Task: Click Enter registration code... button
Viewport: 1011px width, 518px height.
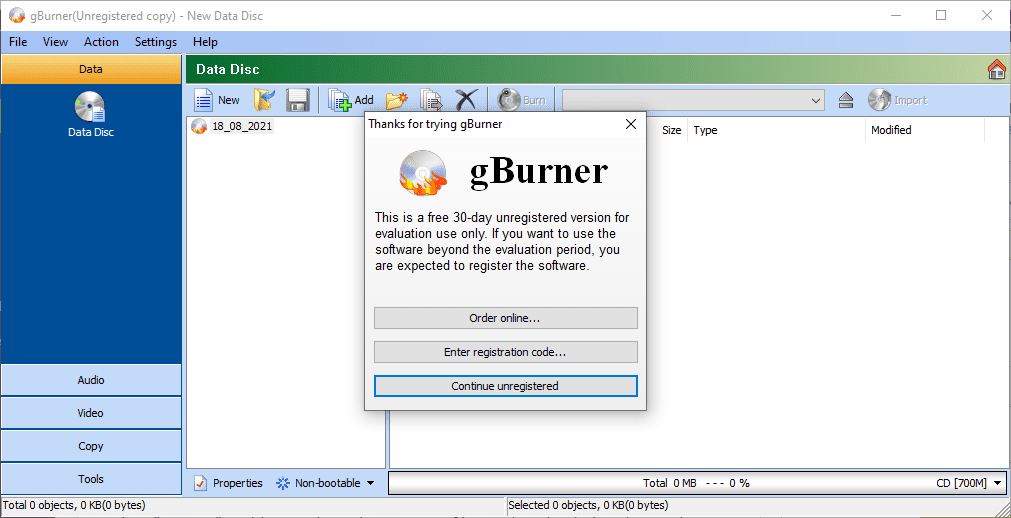Action: (506, 352)
